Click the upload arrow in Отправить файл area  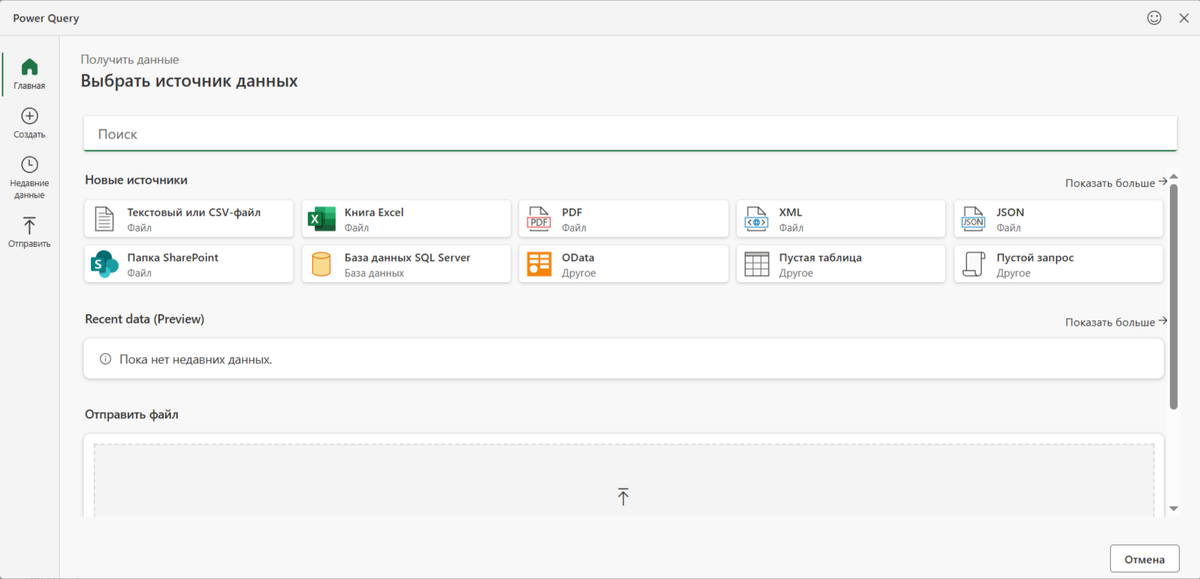pos(623,496)
